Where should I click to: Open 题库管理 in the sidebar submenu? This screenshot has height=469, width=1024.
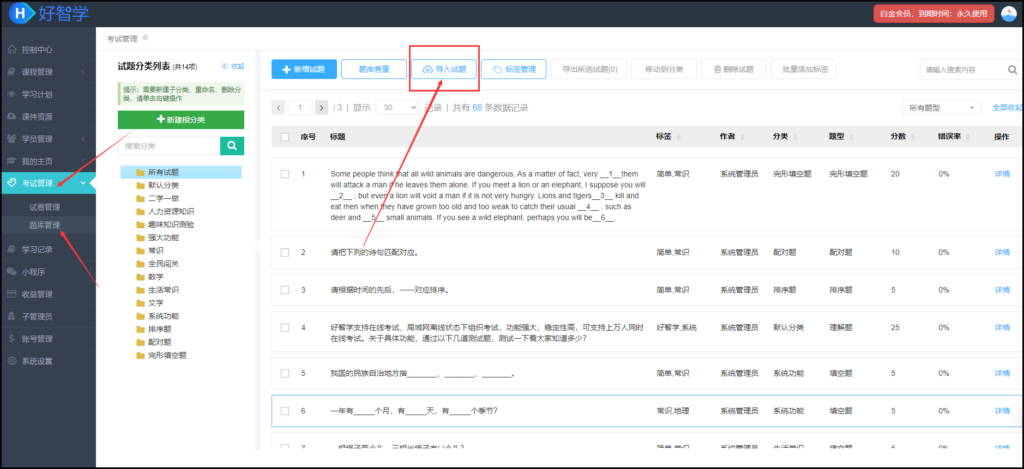(x=44, y=225)
